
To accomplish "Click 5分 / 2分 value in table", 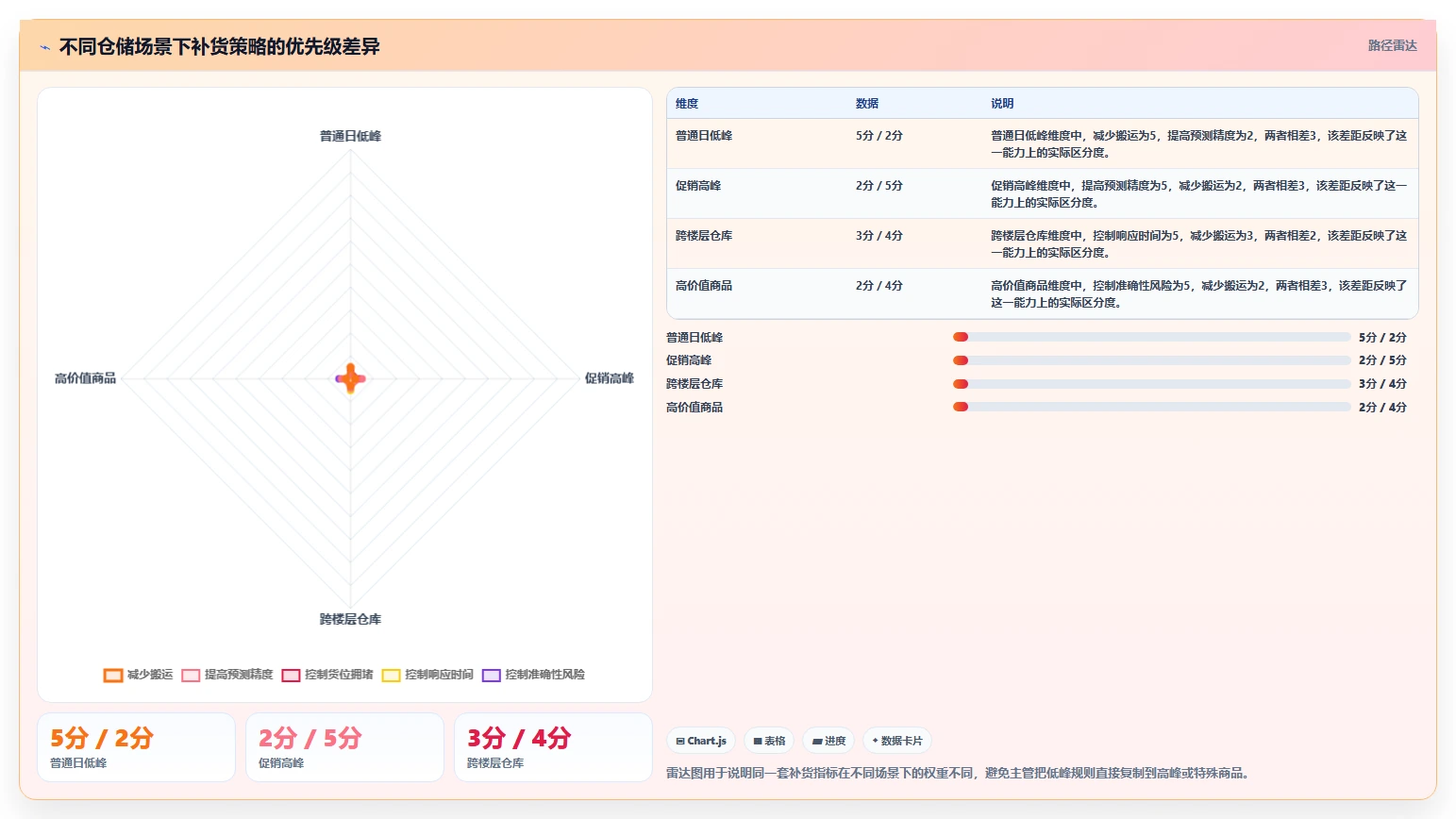I will 879,136.
